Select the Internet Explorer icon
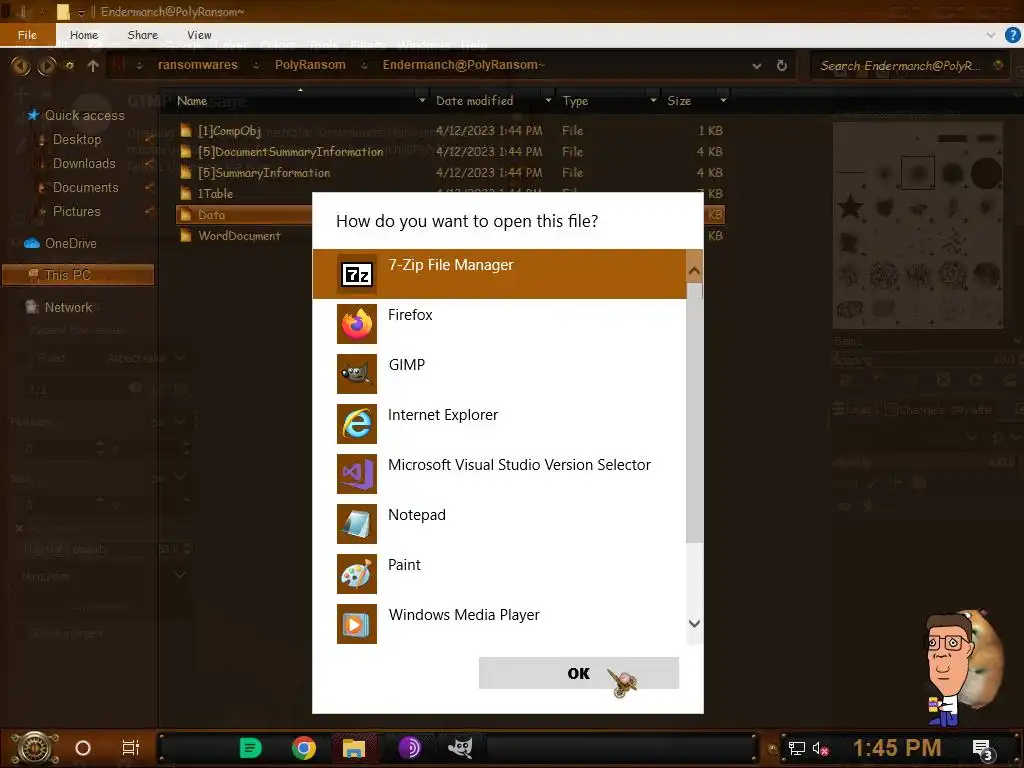 tap(357, 424)
